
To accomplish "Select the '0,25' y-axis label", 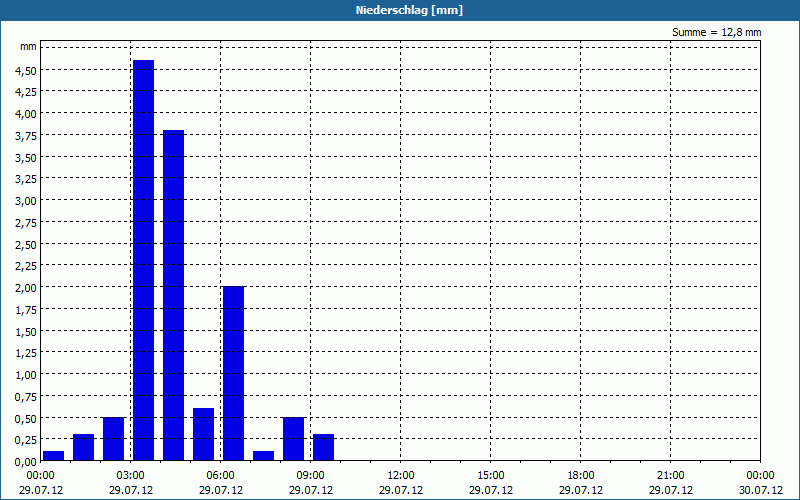I will click(26, 440).
